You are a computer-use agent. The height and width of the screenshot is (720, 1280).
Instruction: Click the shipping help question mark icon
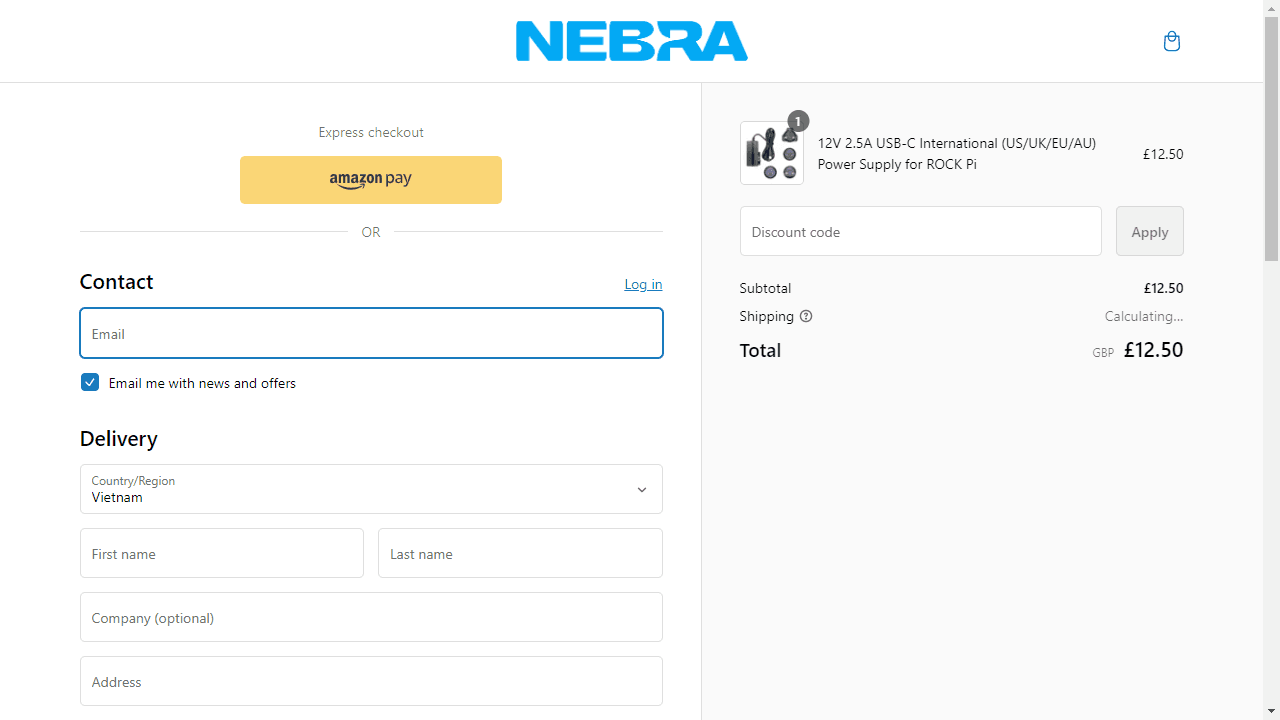pos(806,316)
